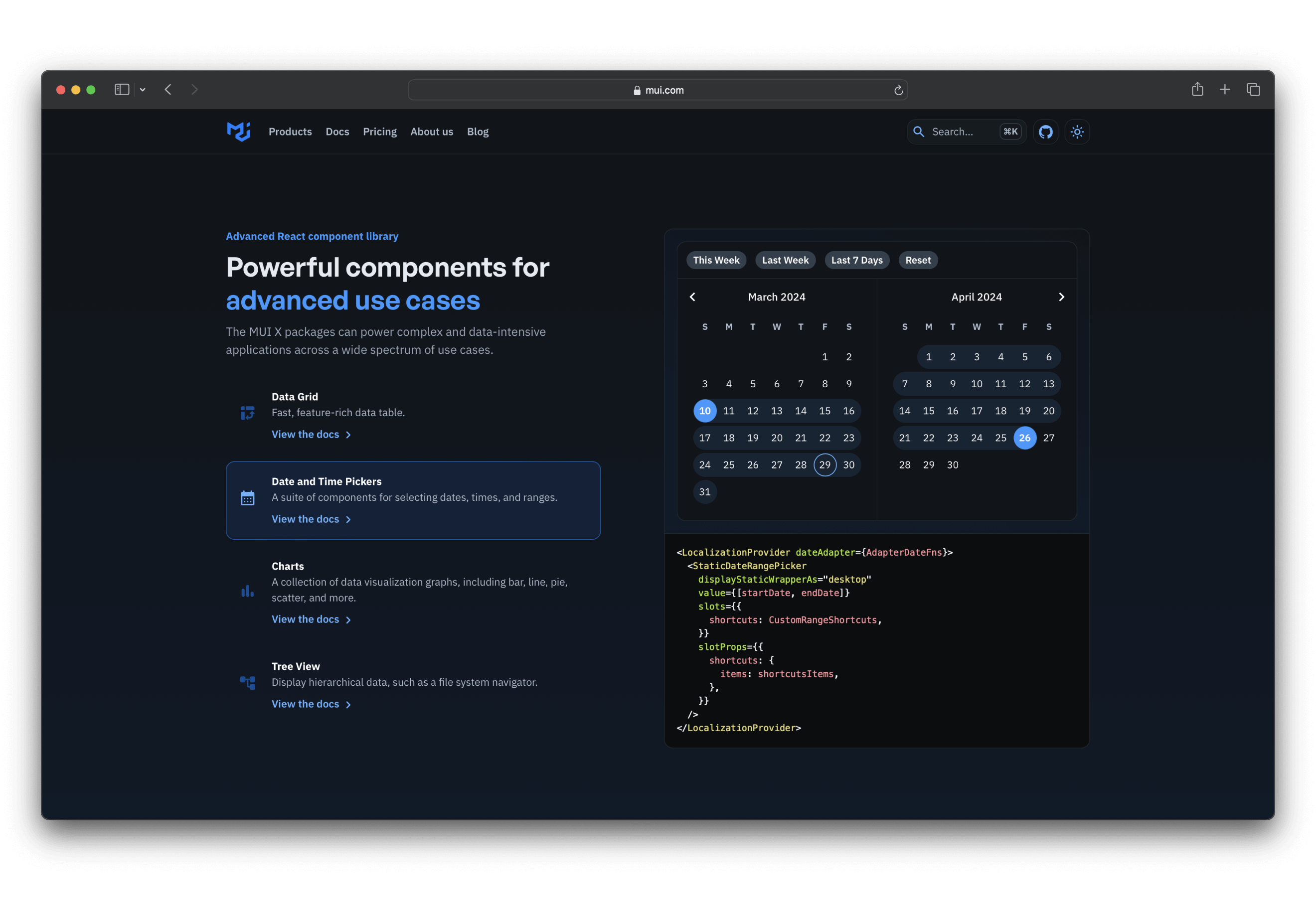Select March 9 in calendar

click(849, 384)
